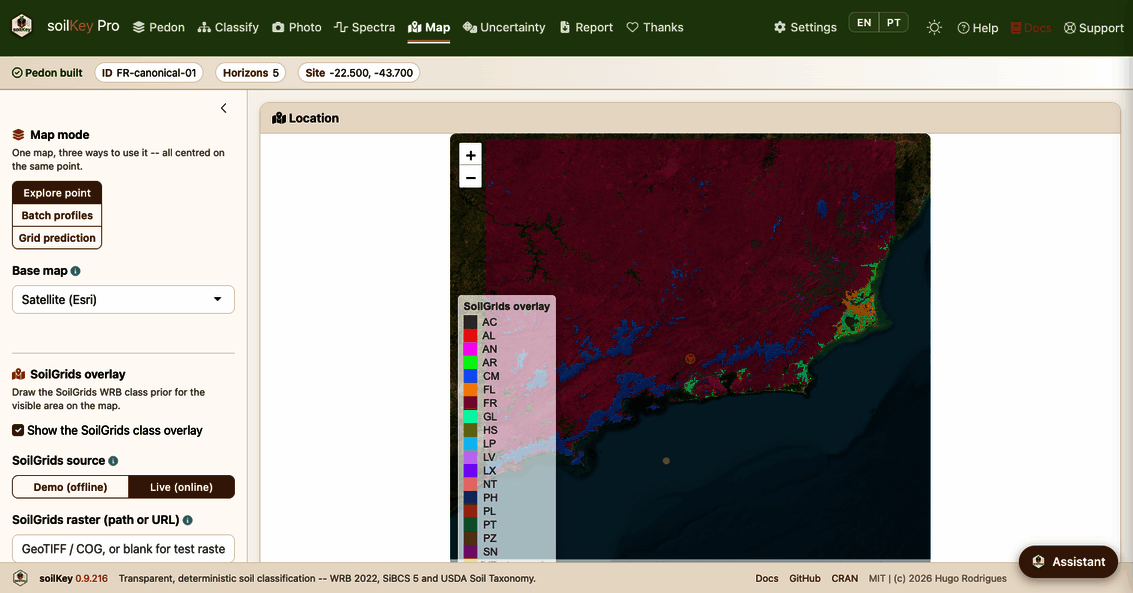This screenshot has width=1133, height=593.
Task: Click the LP legend entry text
Action: (489, 443)
